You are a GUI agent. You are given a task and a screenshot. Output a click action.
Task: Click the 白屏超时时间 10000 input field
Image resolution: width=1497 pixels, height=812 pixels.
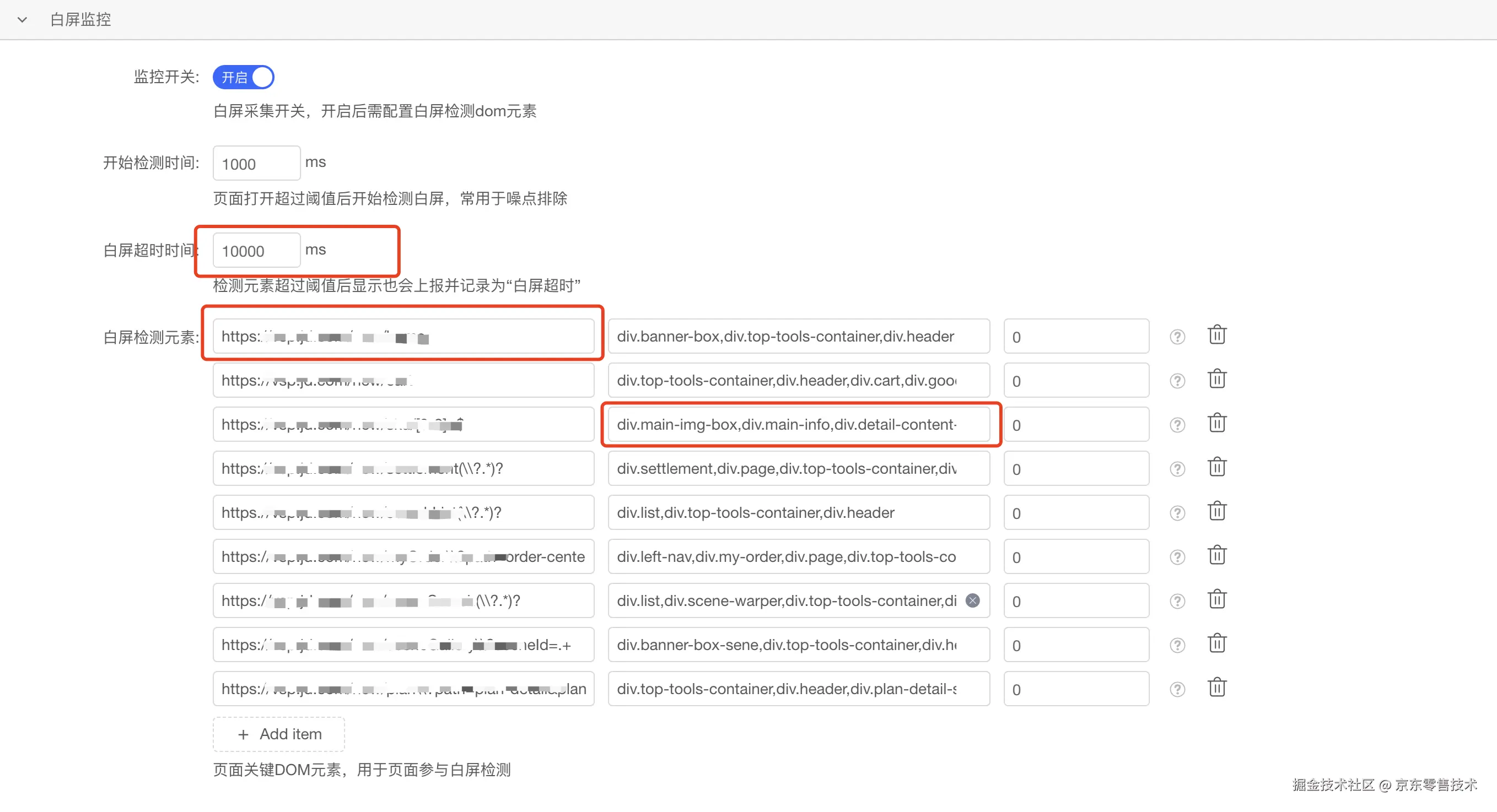coord(256,251)
